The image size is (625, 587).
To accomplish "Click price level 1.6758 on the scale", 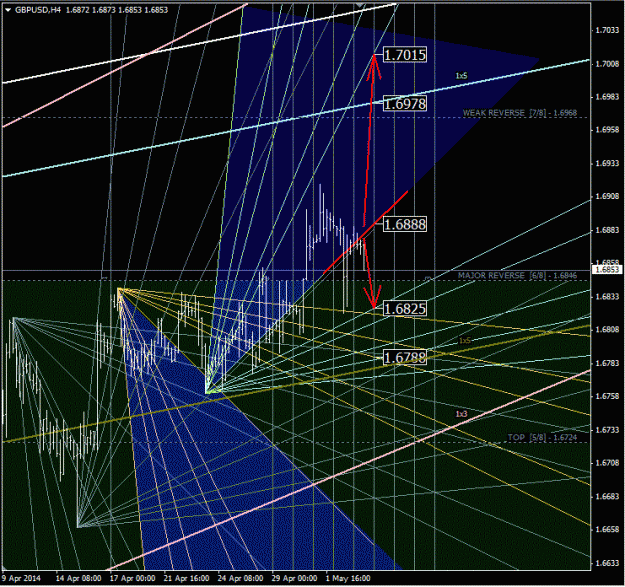I will click(x=607, y=396).
